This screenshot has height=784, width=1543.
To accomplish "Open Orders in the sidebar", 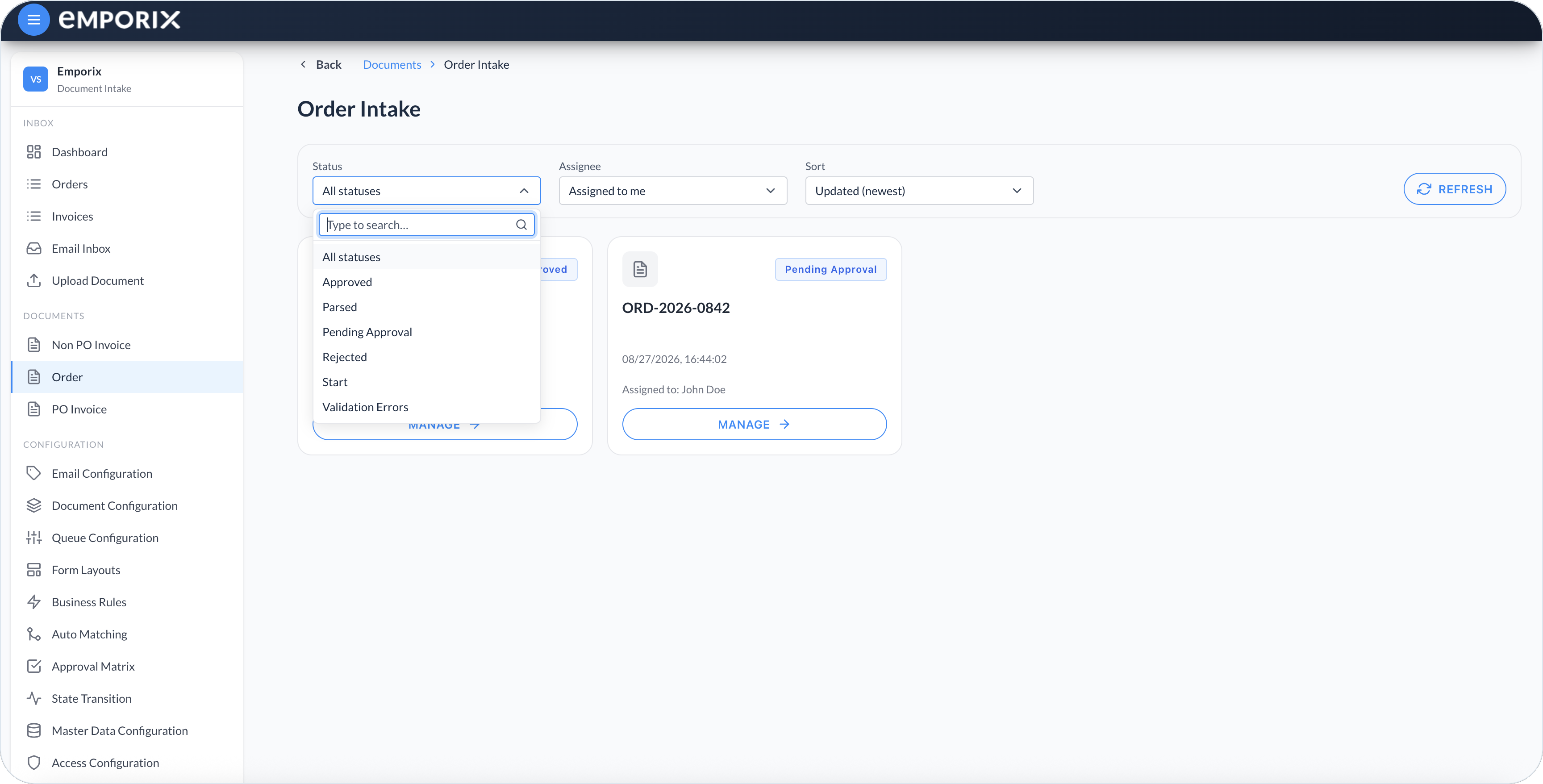I will 127,184.
